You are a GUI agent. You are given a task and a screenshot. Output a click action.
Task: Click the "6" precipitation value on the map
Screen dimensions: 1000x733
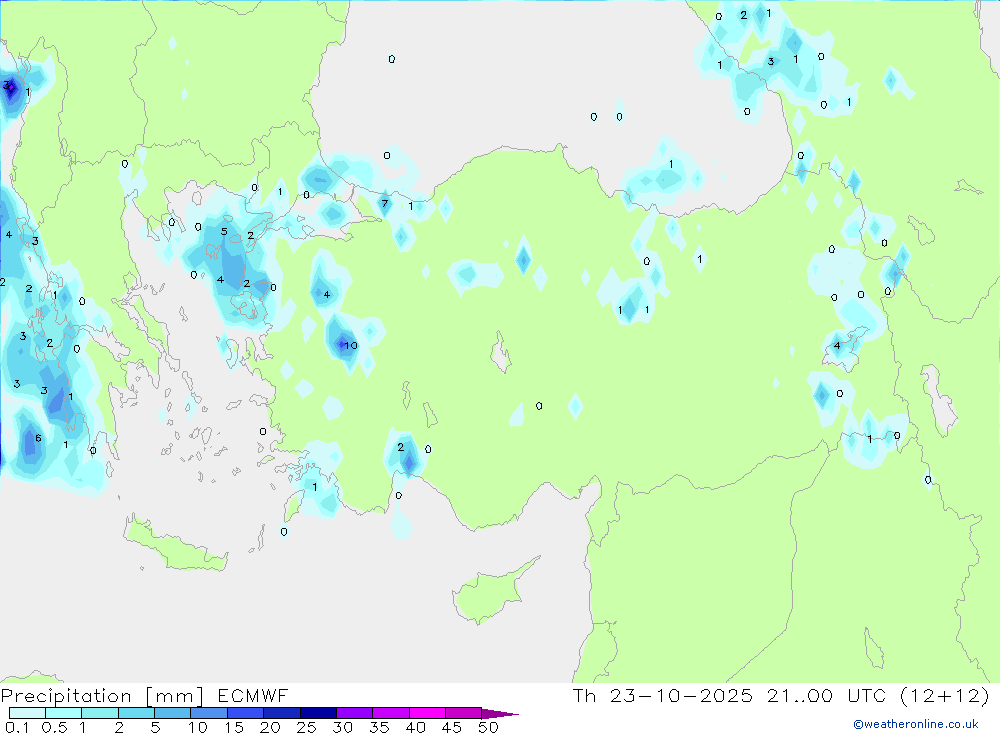pyautogui.click(x=38, y=438)
